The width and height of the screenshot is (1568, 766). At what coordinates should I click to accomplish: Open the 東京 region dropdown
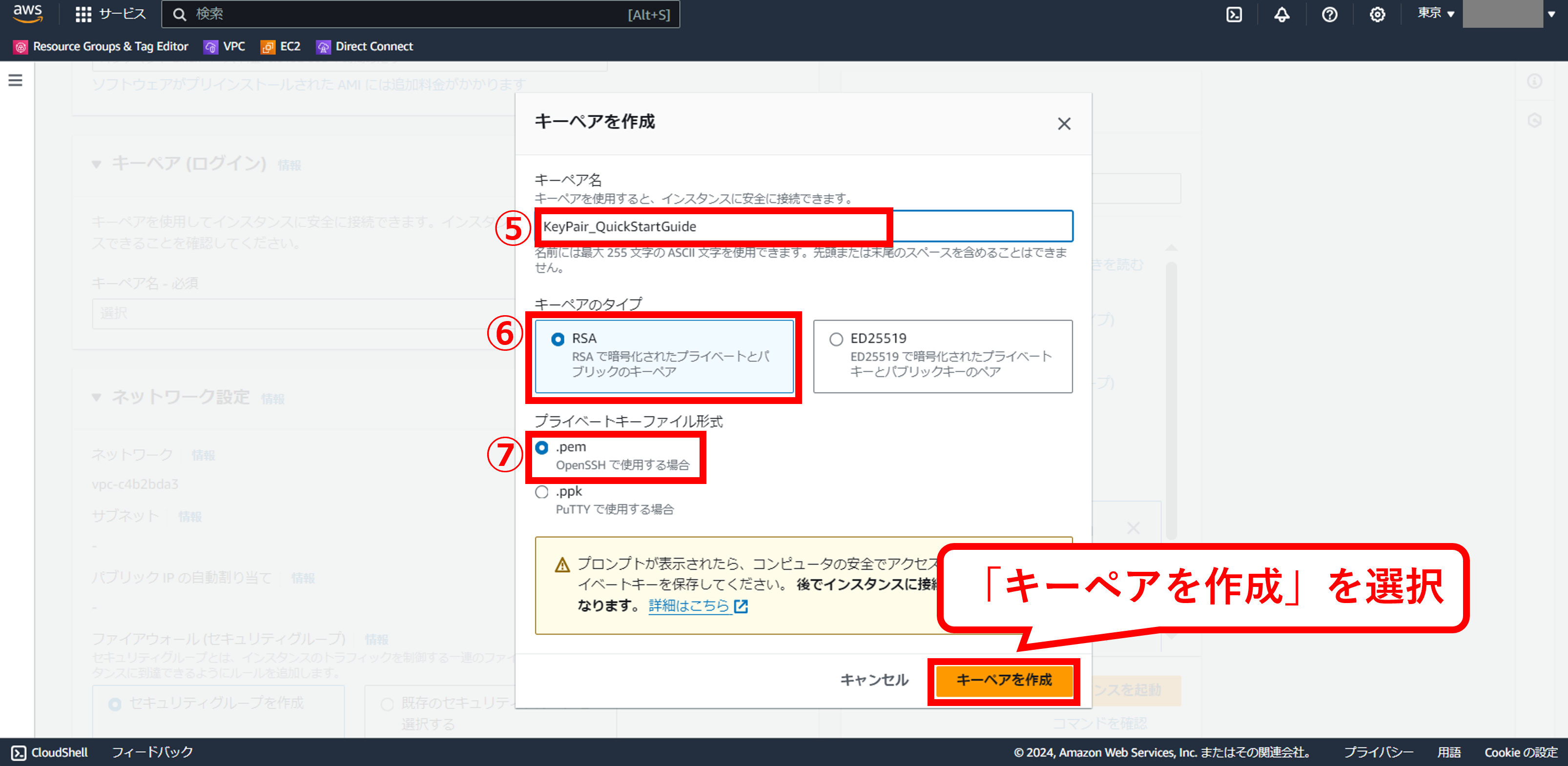tap(1435, 13)
